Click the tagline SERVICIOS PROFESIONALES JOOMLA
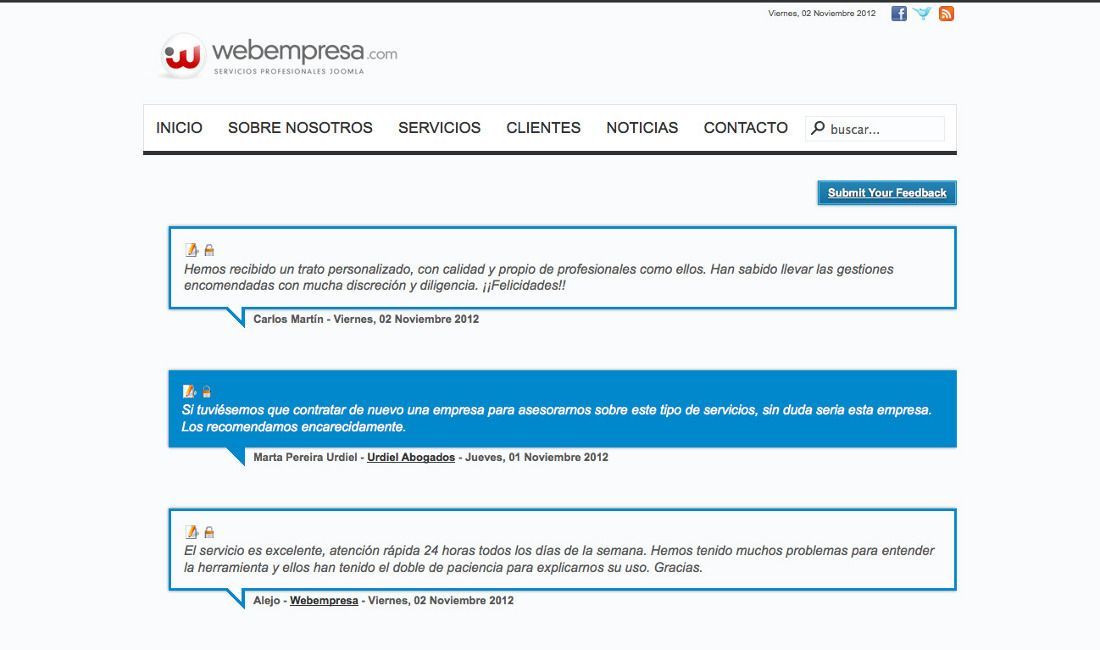The width and height of the screenshot is (1100, 650). coord(289,72)
